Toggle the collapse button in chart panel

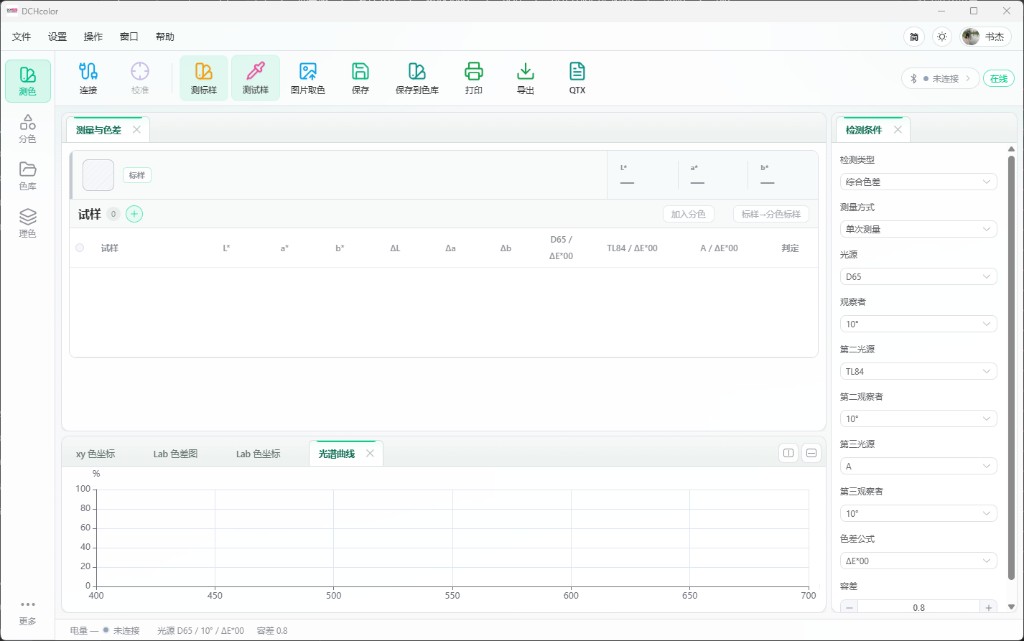[x=811, y=453]
